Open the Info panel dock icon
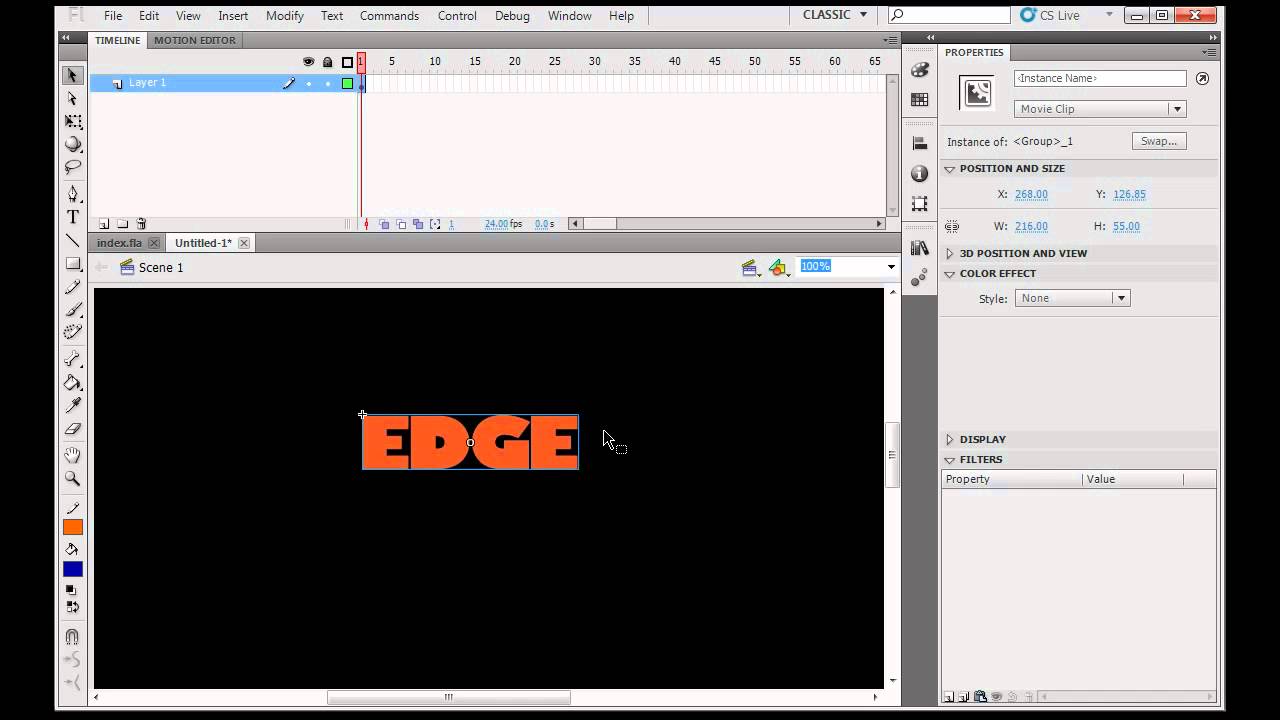This screenshot has width=1280, height=720. click(920, 174)
